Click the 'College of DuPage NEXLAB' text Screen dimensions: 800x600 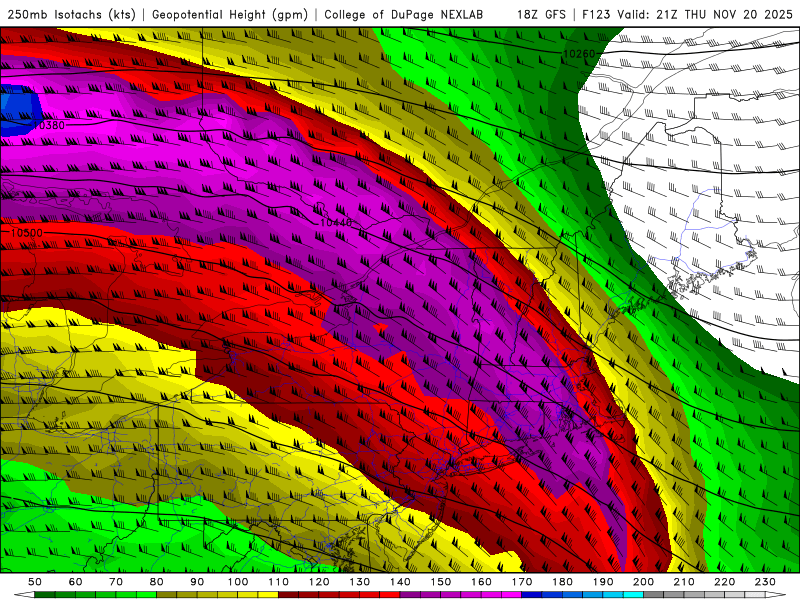[404, 14]
